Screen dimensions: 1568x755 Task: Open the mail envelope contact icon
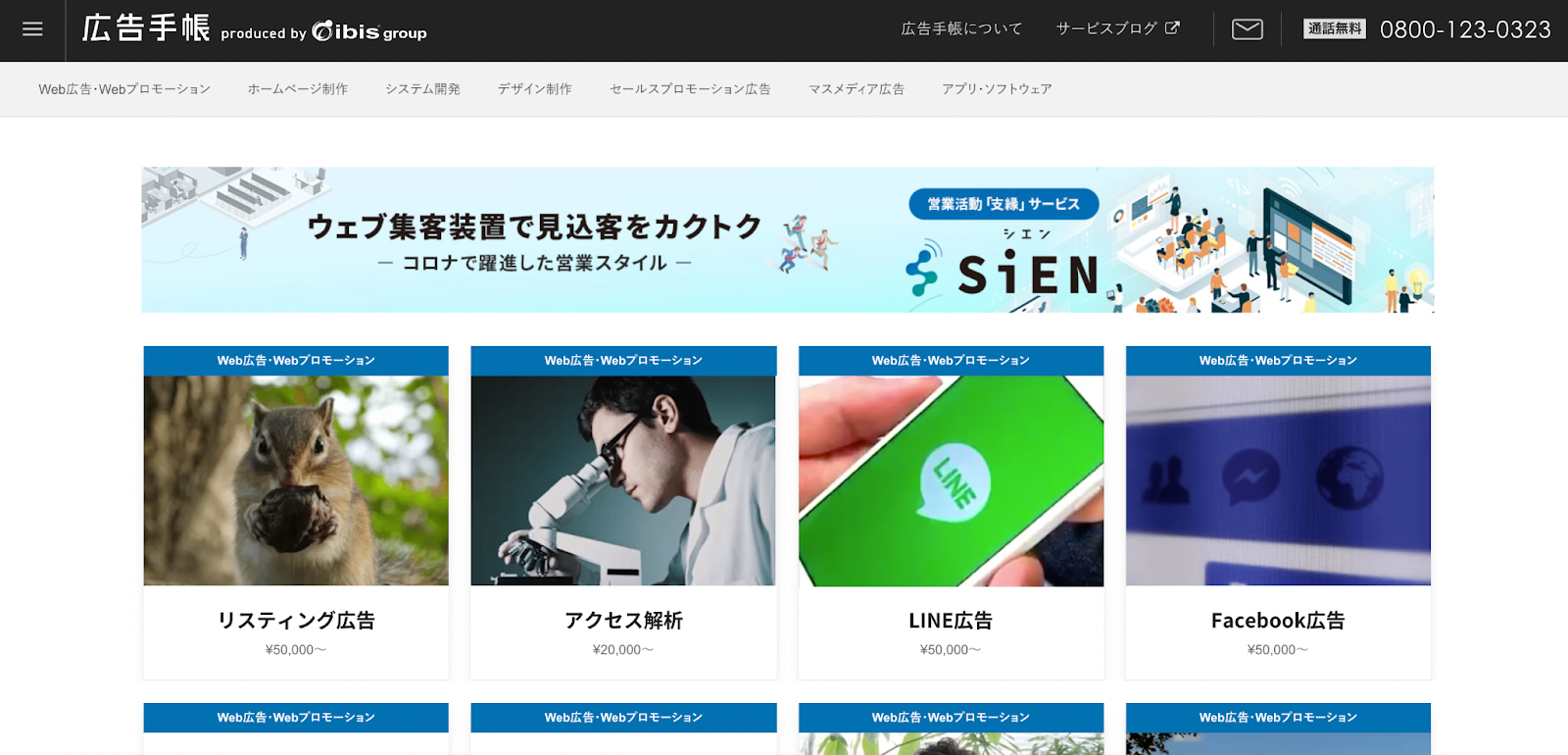pos(1247,29)
